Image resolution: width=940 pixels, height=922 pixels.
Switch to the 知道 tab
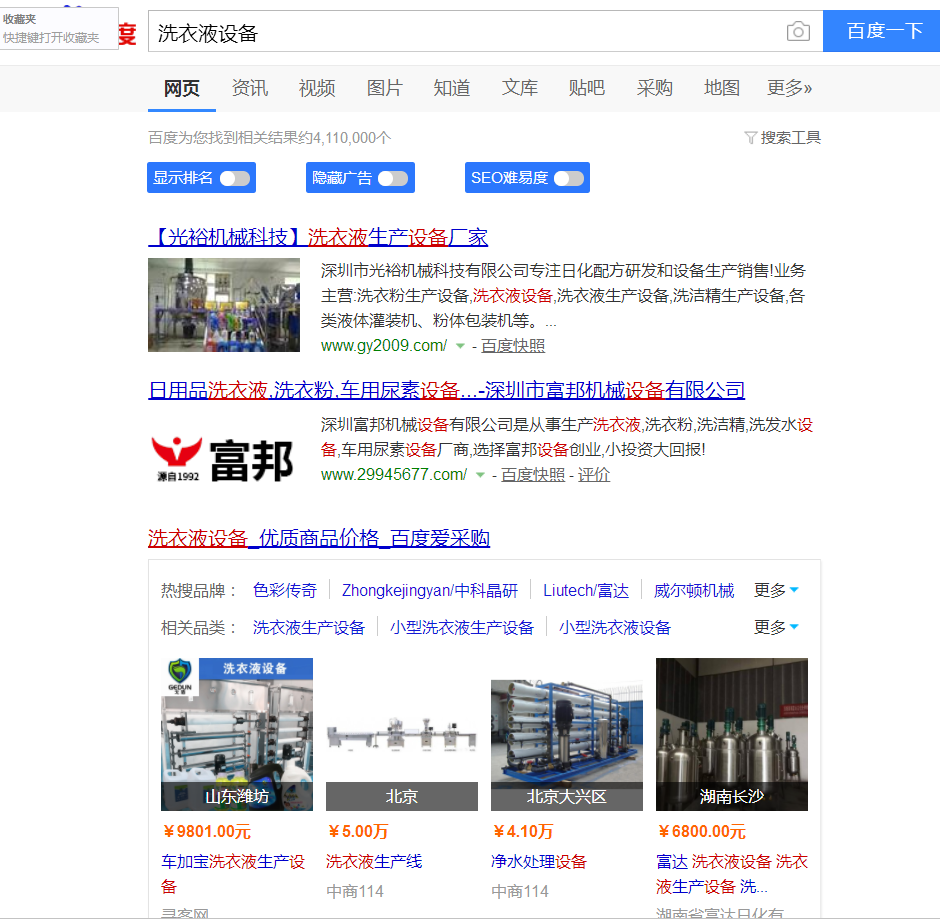pos(451,88)
